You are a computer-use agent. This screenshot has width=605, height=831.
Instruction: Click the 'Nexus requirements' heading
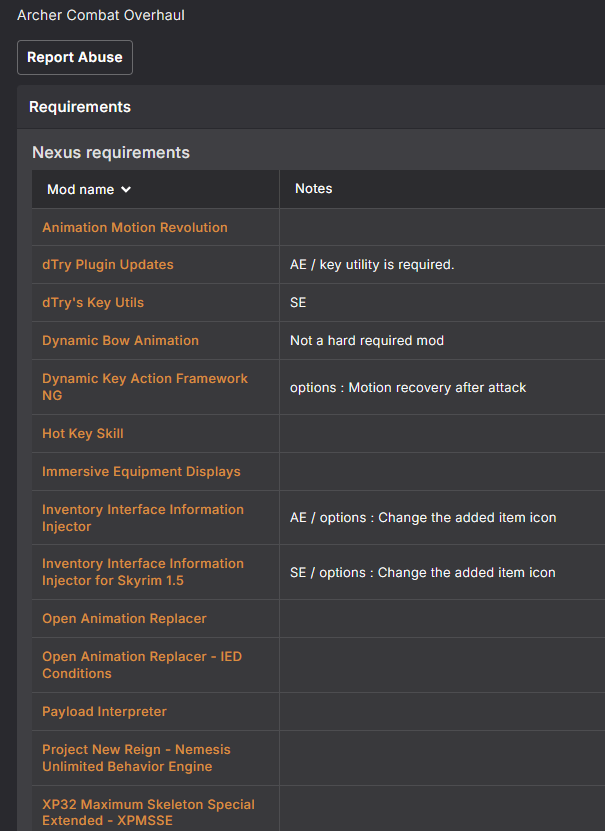[111, 153]
